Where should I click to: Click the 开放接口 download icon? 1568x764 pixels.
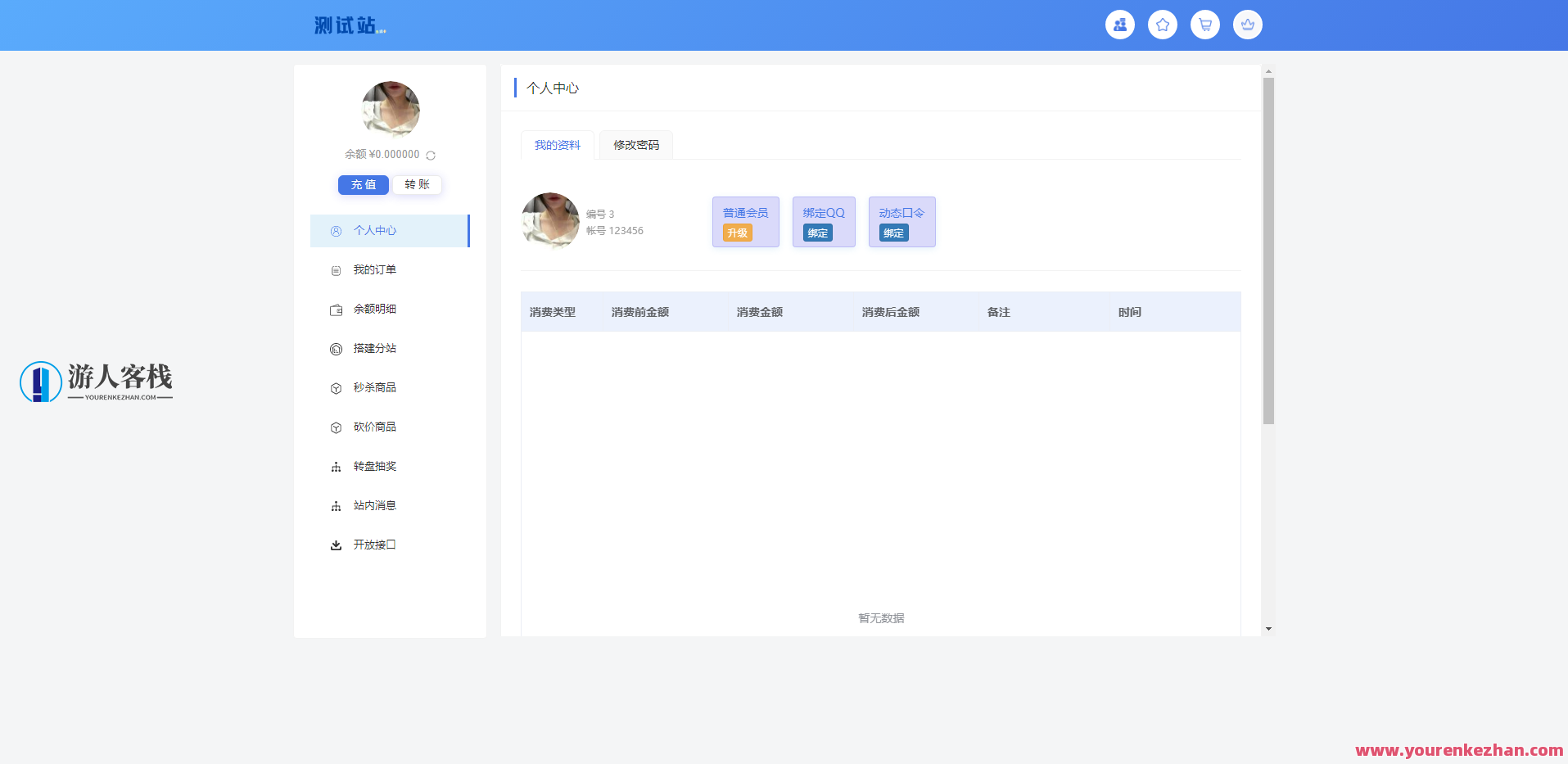point(336,545)
